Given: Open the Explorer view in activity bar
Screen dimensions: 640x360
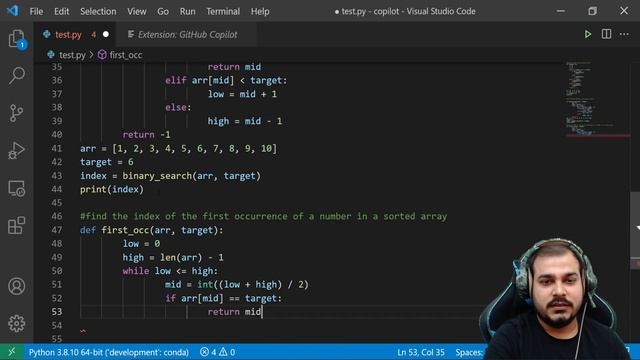Looking at the screenshot, I should [17, 39].
